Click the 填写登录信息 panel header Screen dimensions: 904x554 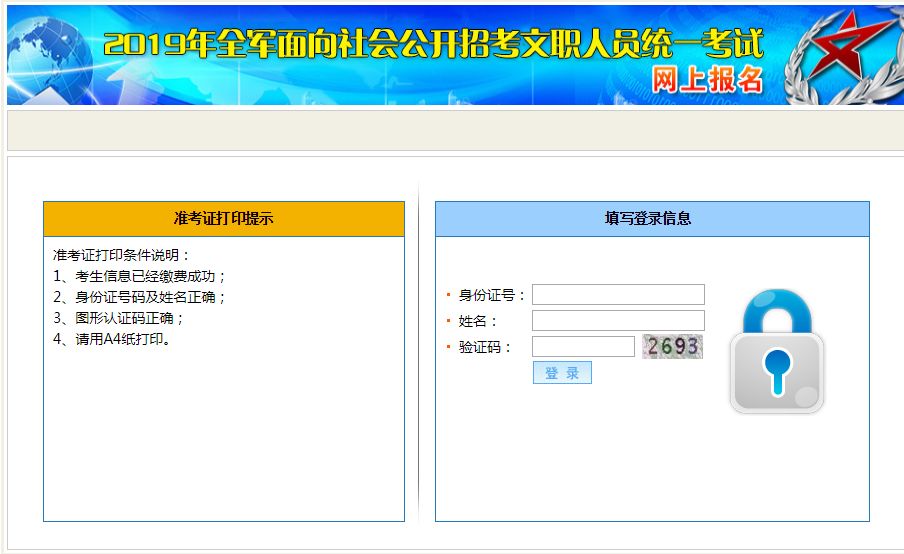click(652, 219)
